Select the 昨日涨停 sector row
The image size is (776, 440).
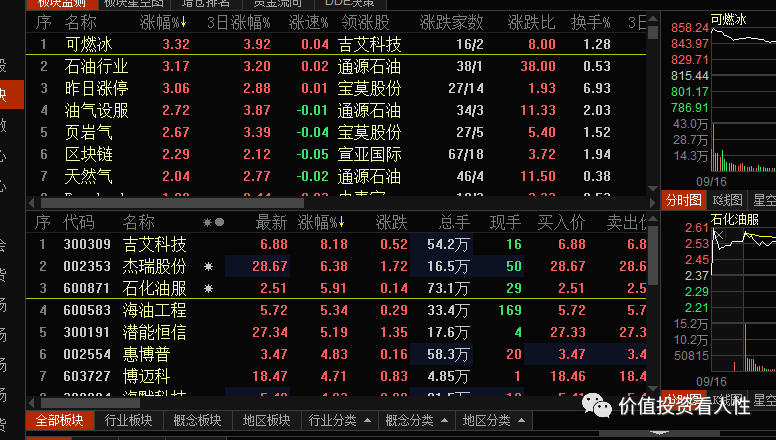[336, 88]
